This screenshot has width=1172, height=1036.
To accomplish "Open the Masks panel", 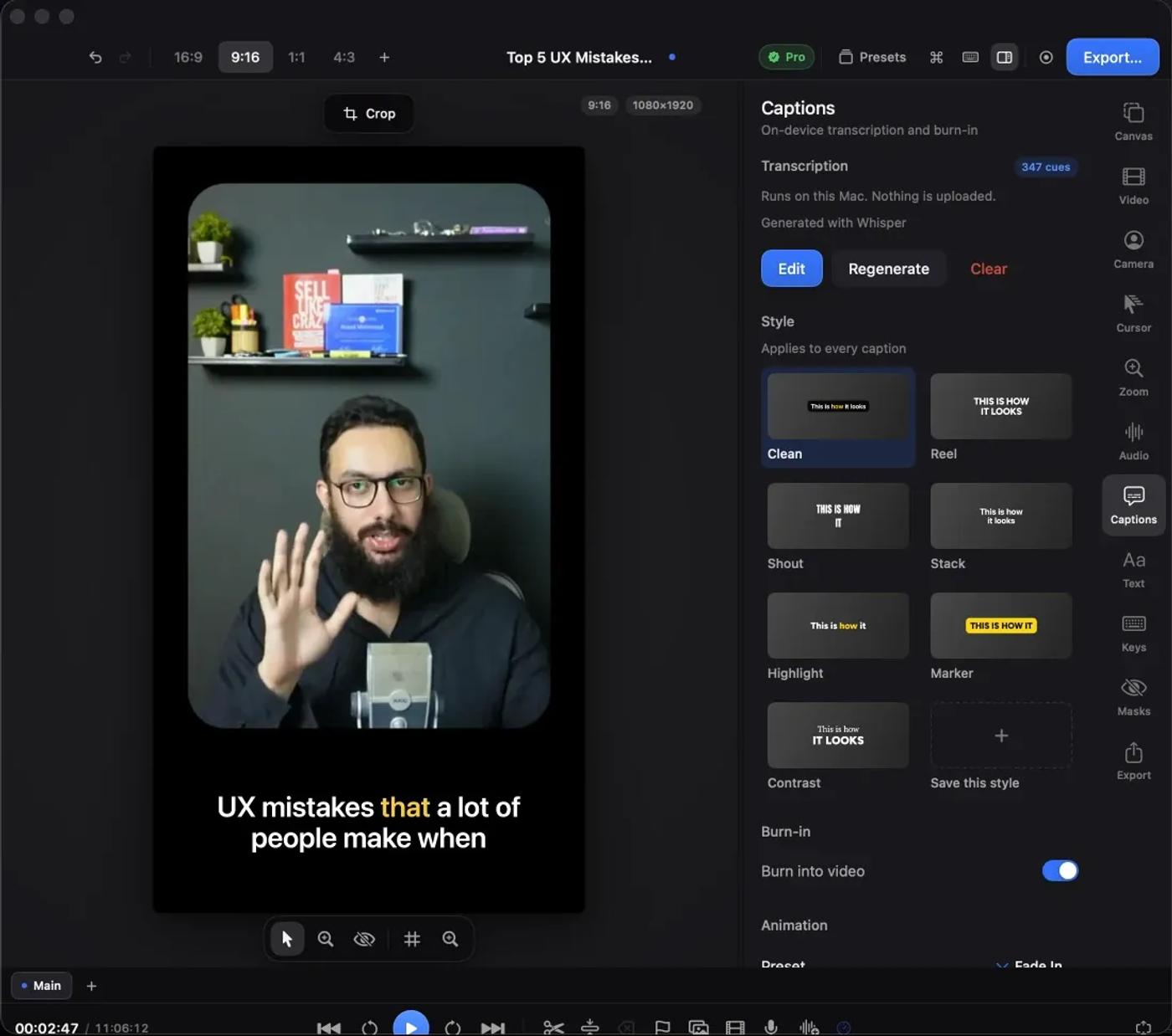I will click(x=1133, y=697).
